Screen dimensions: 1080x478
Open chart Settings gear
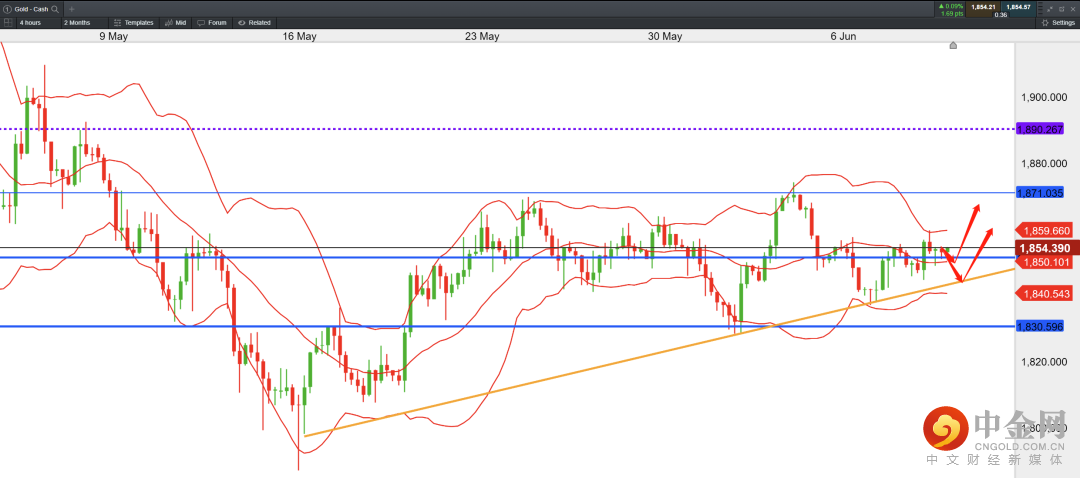1058,22
